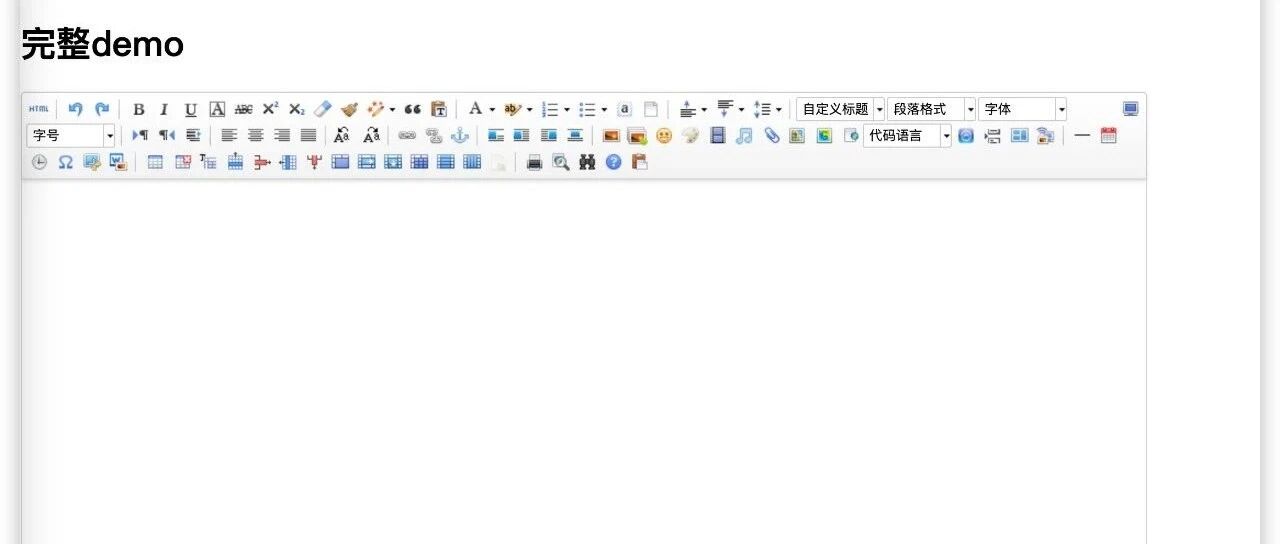
Task: Clear formatting with the eraser icon
Action: (322, 109)
